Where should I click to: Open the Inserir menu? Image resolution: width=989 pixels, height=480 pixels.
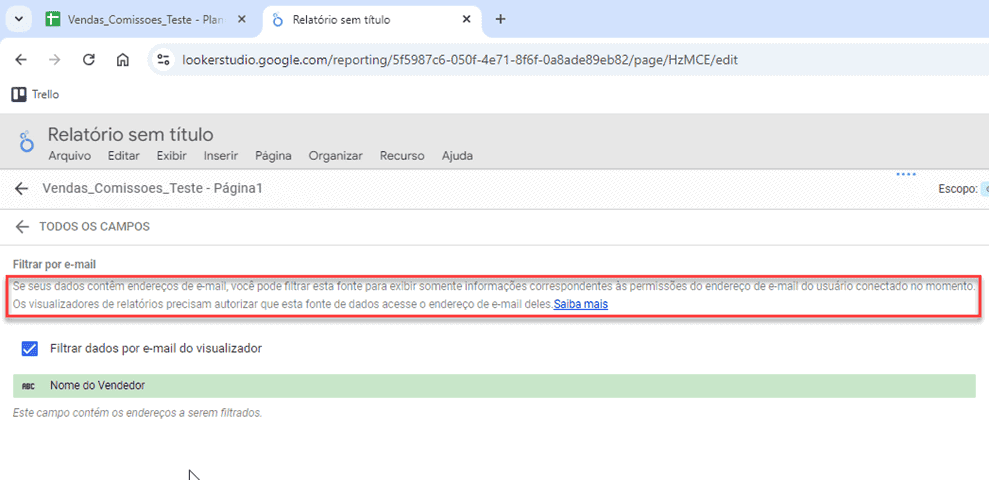point(220,156)
